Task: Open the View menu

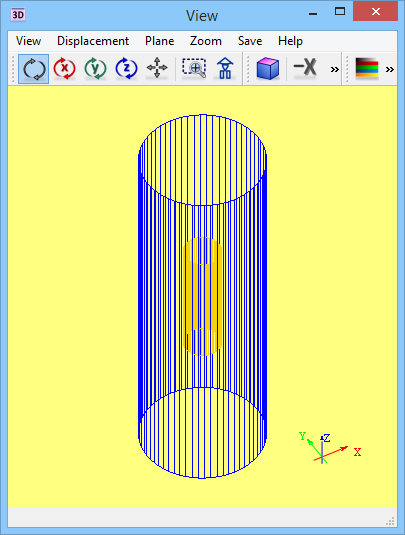Action: click(28, 41)
